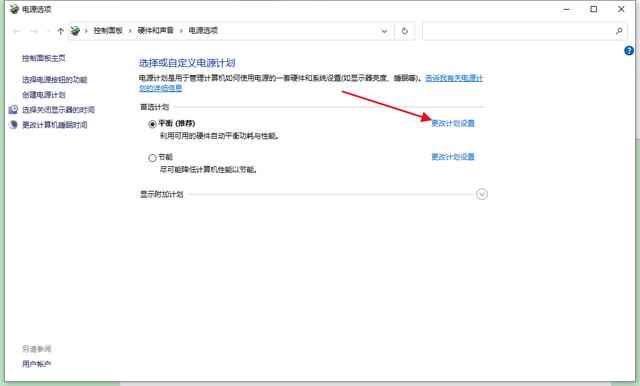This screenshot has width=640, height=386.
Task: Click the 另请参阅 label
Action: tap(36, 349)
